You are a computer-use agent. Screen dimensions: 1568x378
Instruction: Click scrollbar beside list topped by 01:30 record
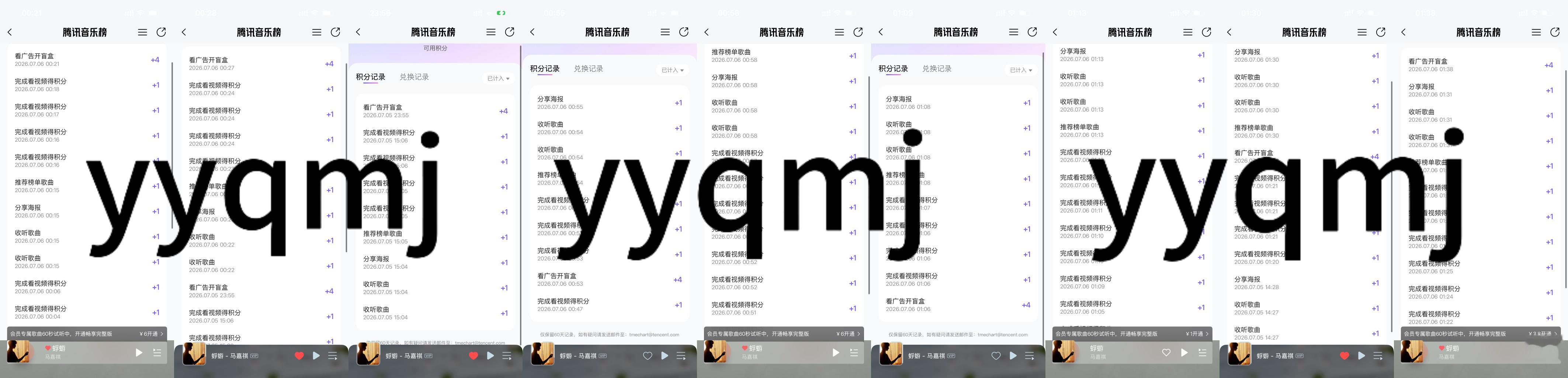(1391, 207)
